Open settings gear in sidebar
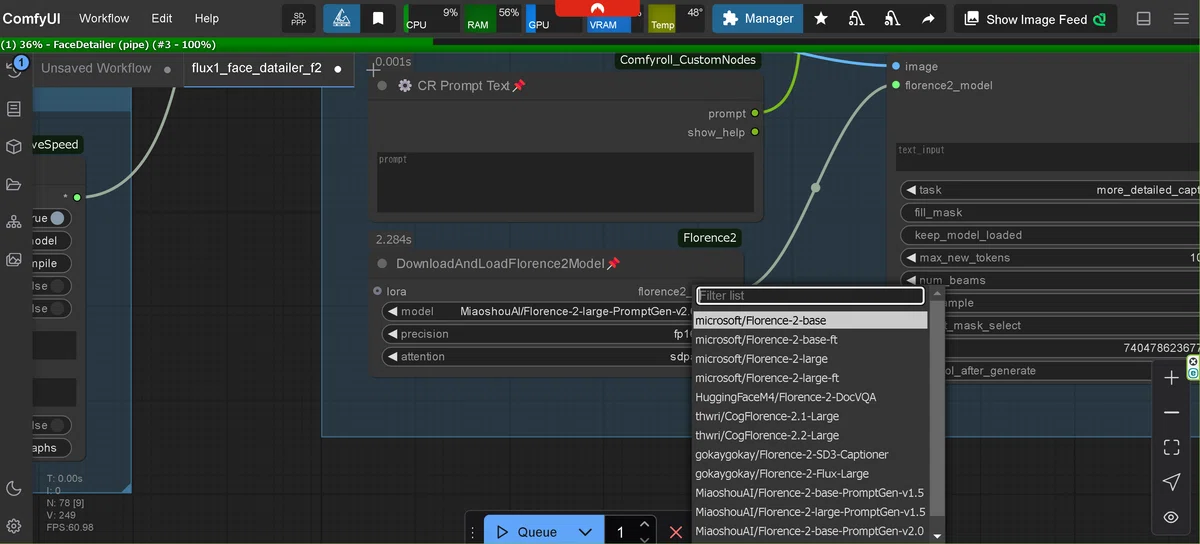Image resolution: width=1200 pixels, height=544 pixels. 14,525
